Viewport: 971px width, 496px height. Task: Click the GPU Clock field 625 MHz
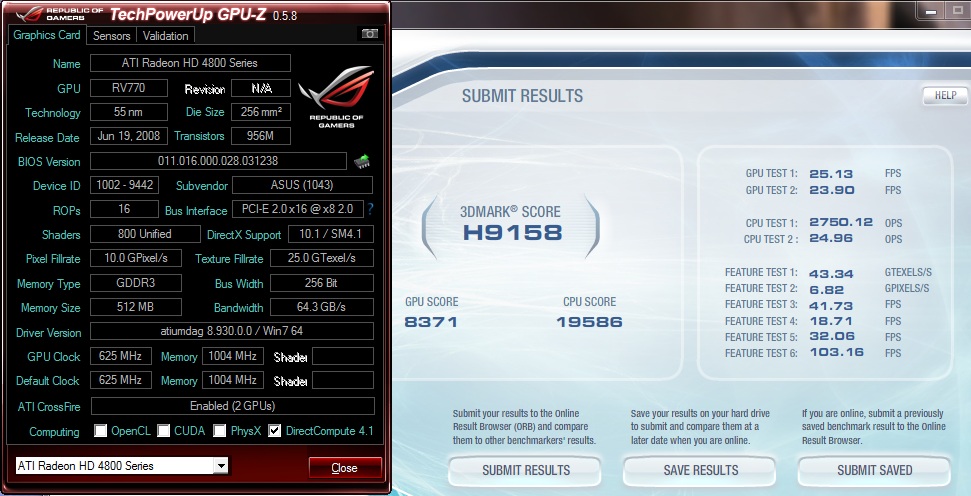click(x=121, y=355)
